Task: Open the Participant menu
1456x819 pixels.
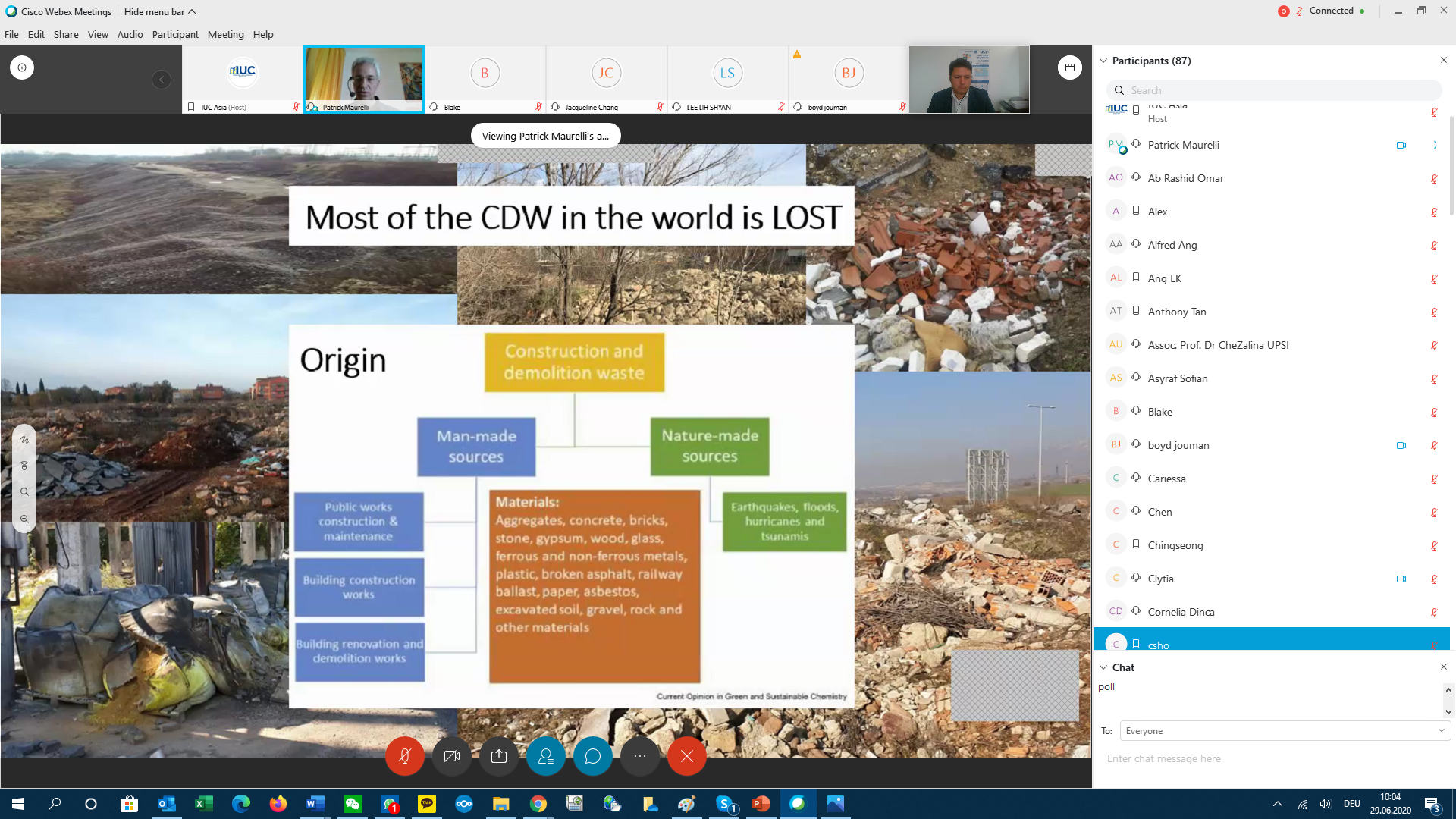Action: point(174,35)
